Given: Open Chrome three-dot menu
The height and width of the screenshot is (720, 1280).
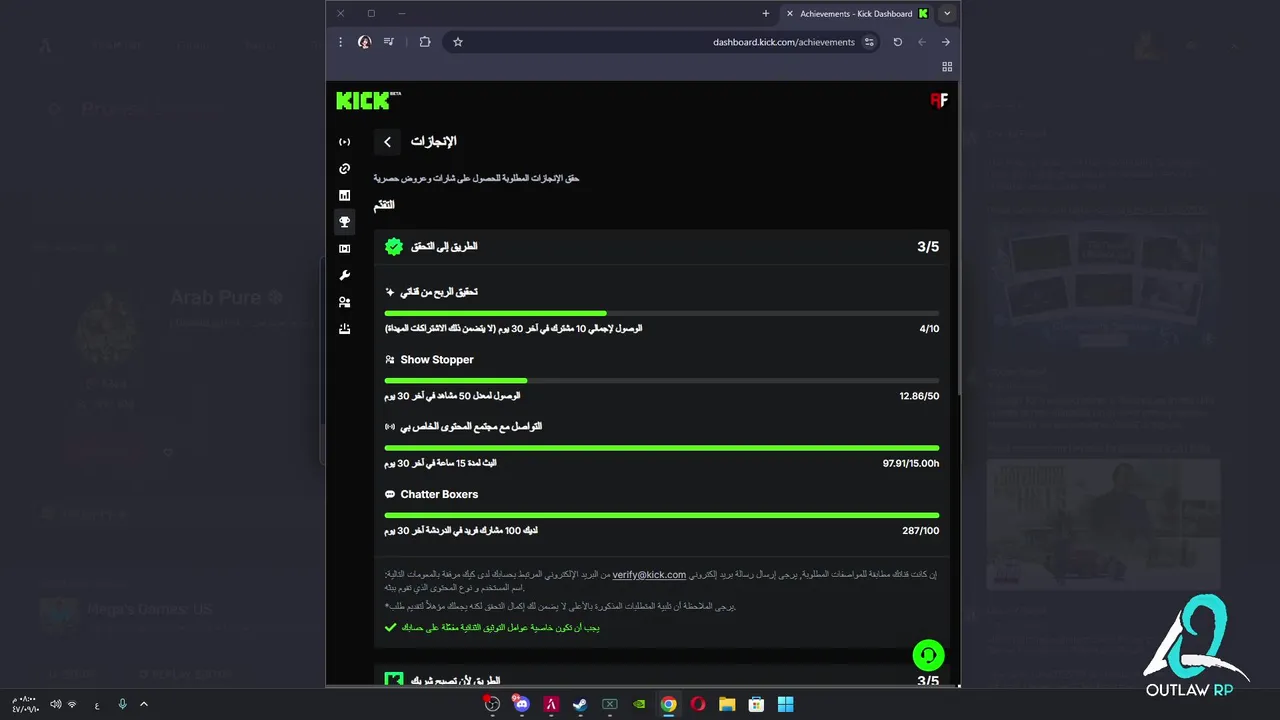Looking at the screenshot, I should point(340,42).
